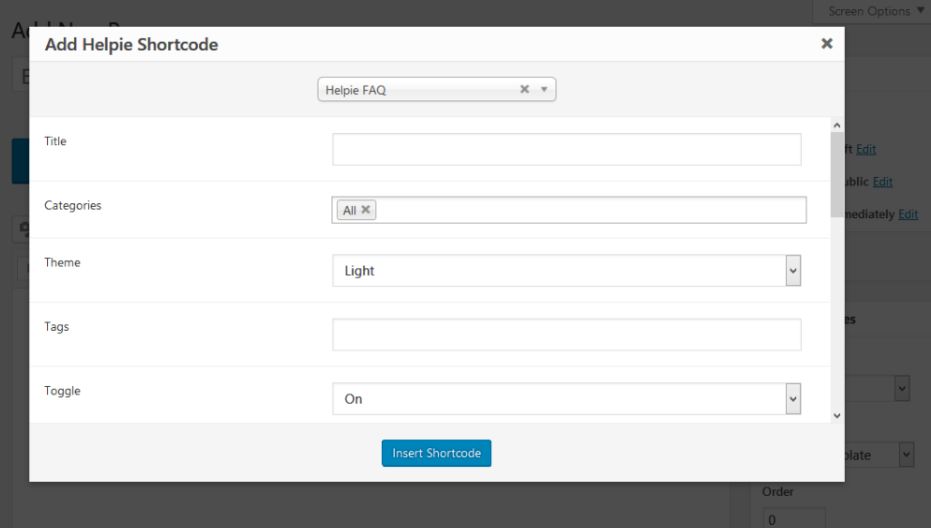Click the Order field in background page
931x528 pixels.
click(x=794, y=518)
